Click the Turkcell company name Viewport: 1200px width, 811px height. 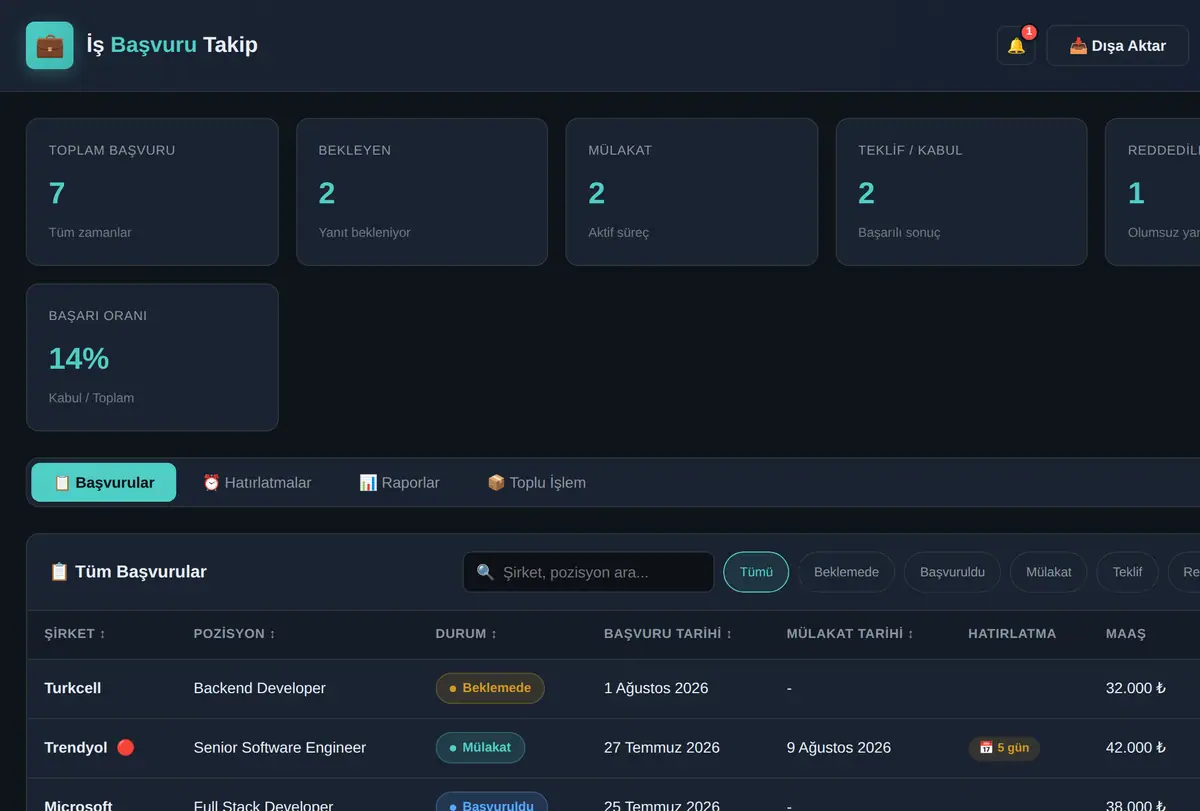click(x=73, y=688)
